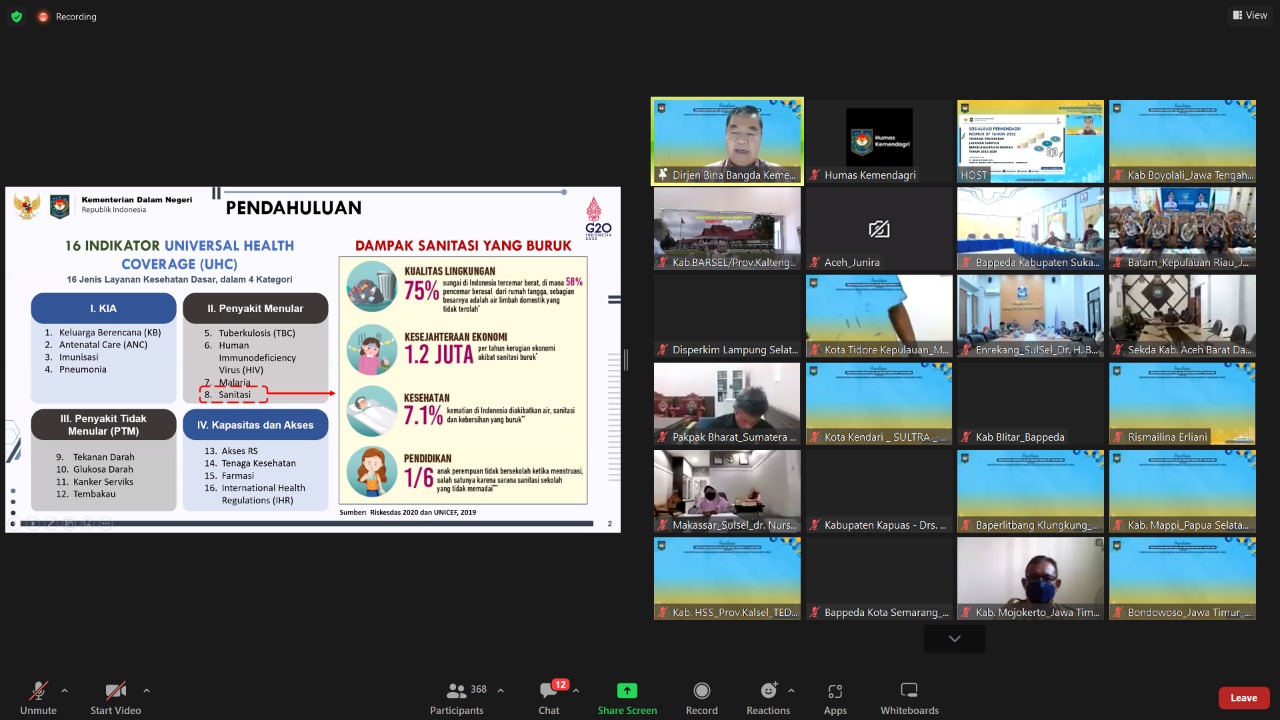The image size is (1280, 720).
Task: Open the Apps panel
Action: (835, 697)
